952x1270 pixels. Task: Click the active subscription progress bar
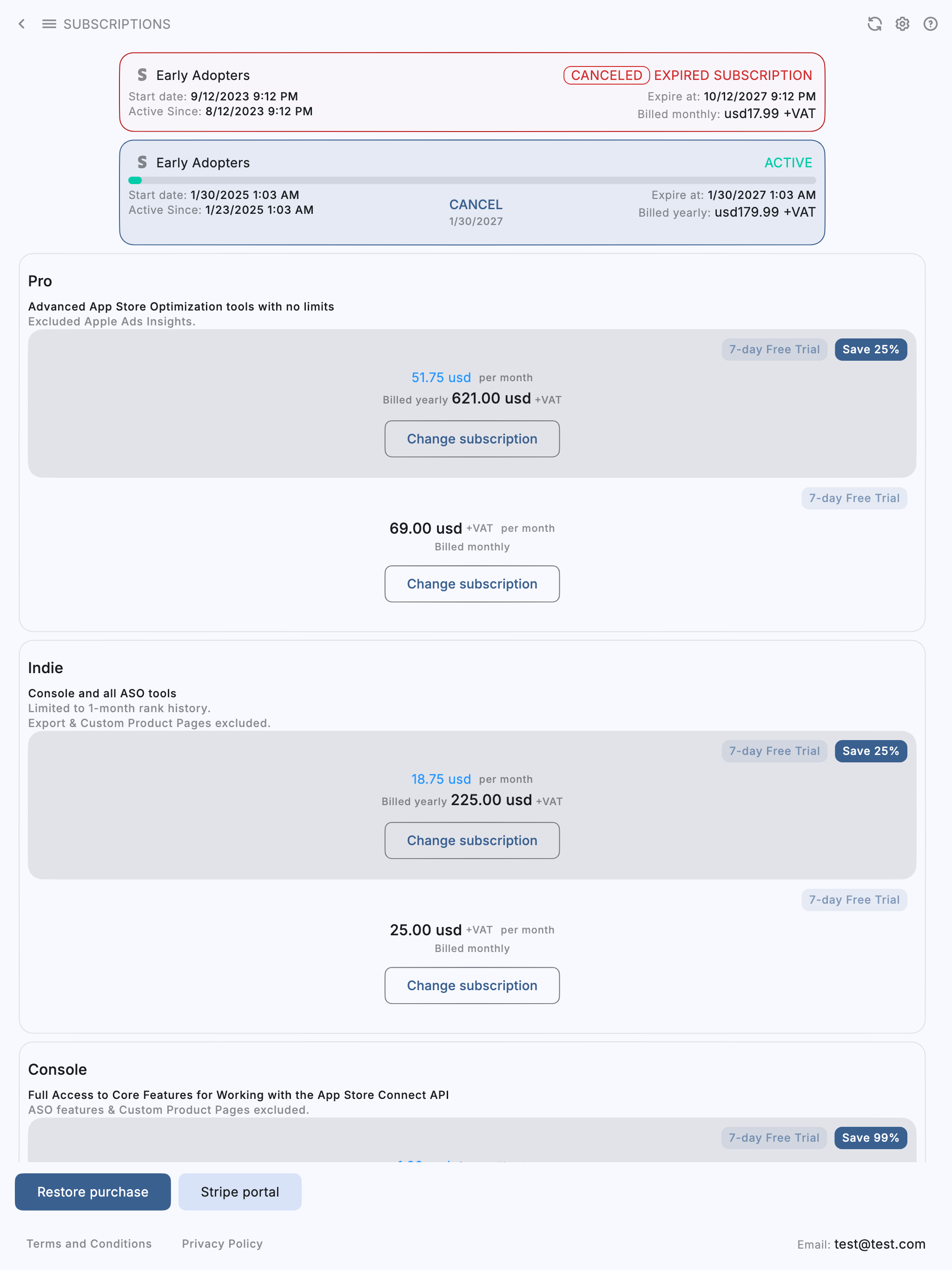click(472, 180)
